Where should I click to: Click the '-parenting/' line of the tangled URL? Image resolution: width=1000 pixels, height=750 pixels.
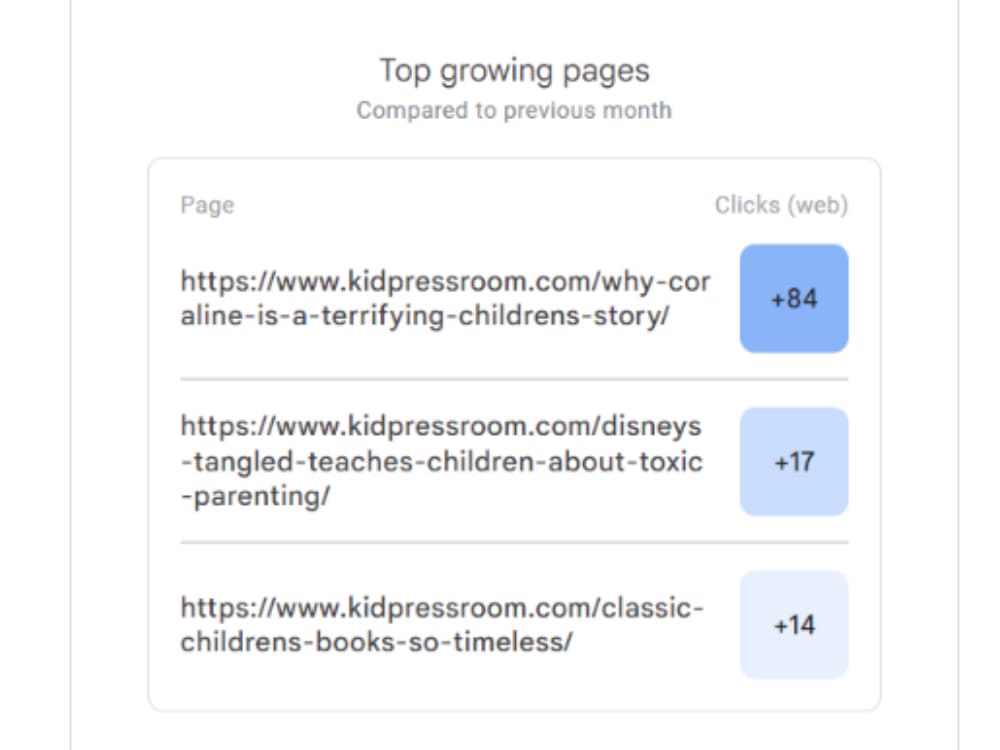(x=255, y=496)
